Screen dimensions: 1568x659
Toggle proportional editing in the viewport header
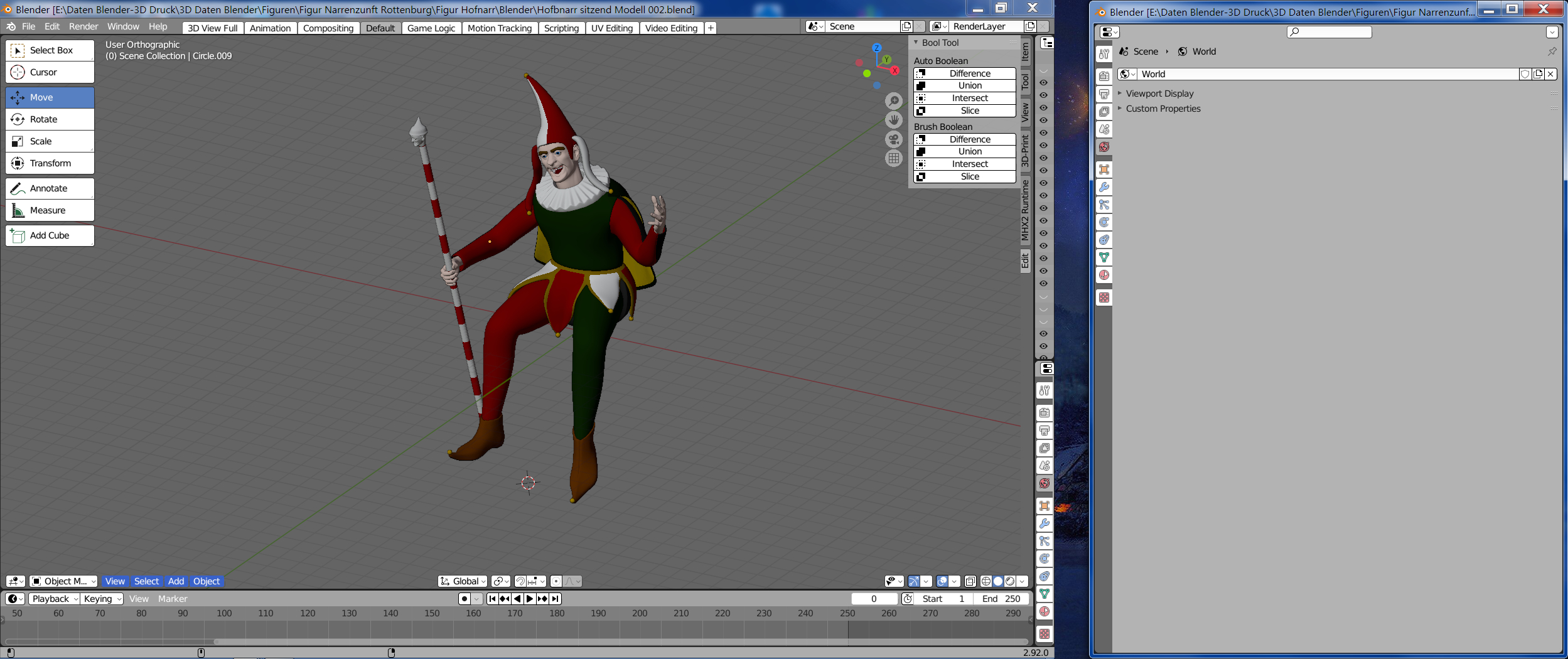click(556, 581)
